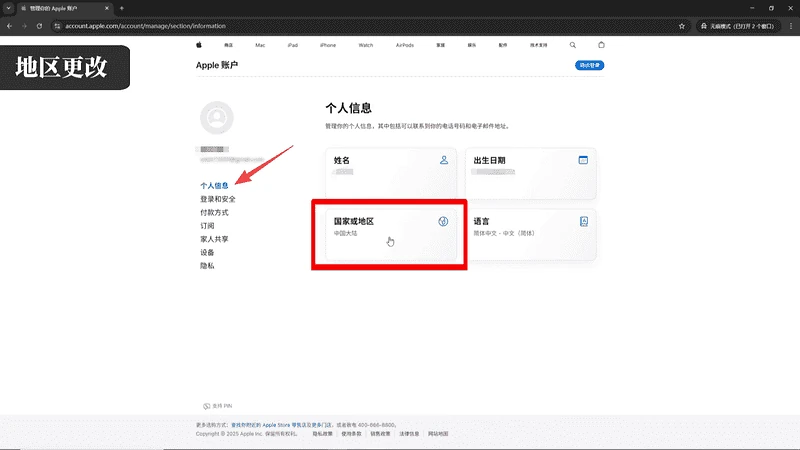The height and width of the screenshot is (450, 800).
Task: Click the 中国大陆 region value
Action: click(345, 233)
